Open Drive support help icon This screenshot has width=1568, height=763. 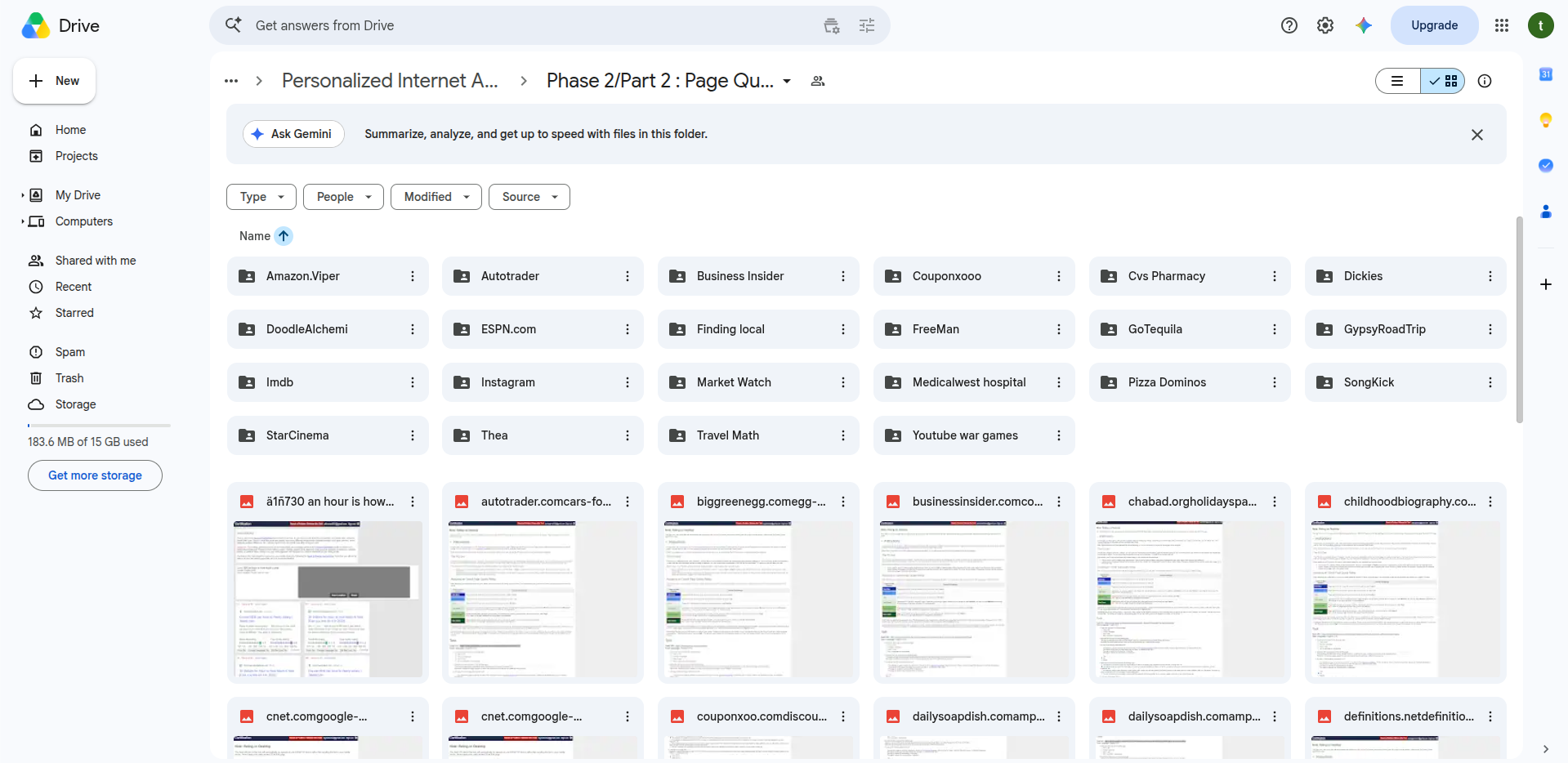pyautogui.click(x=1289, y=25)
